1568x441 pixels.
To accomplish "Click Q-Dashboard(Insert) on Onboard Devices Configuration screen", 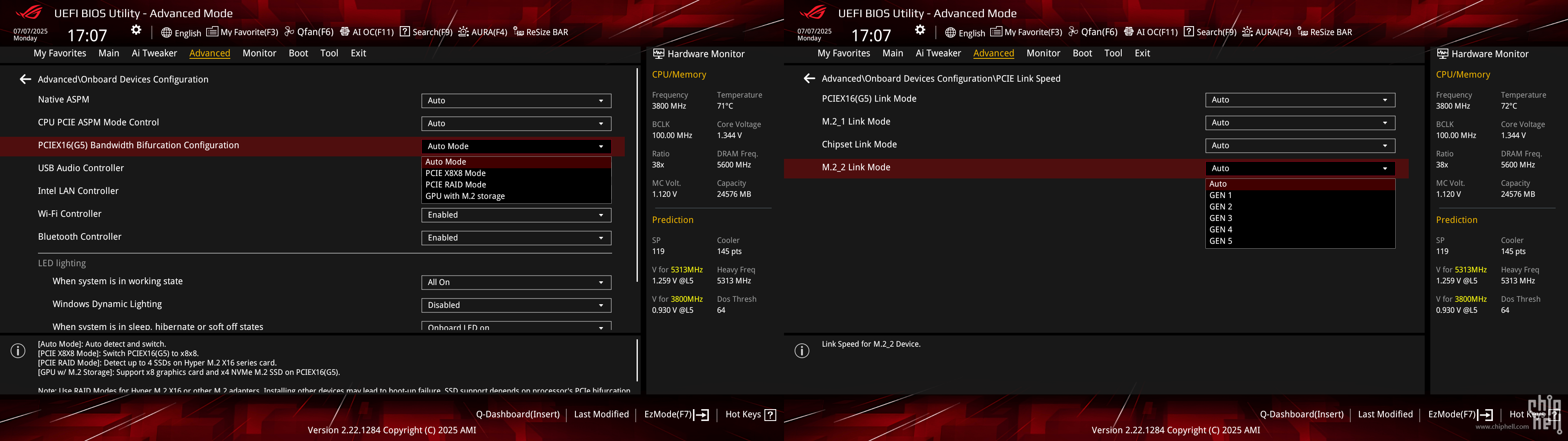I will click(x=517, y=414).
